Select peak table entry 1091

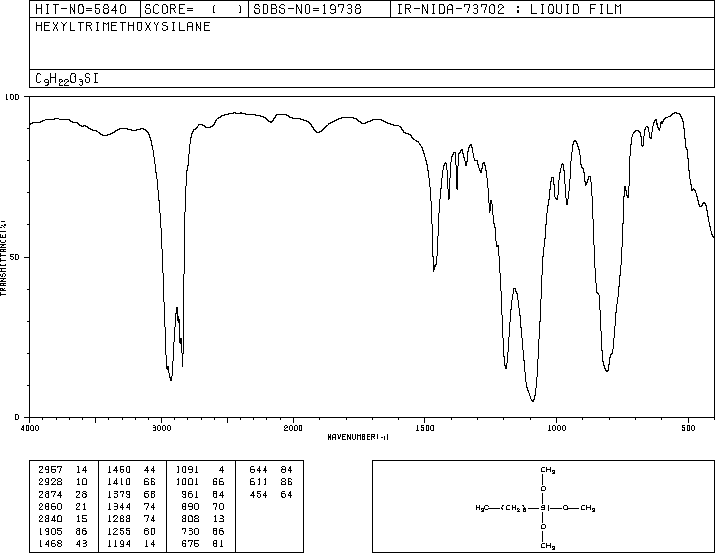[187, 470]
